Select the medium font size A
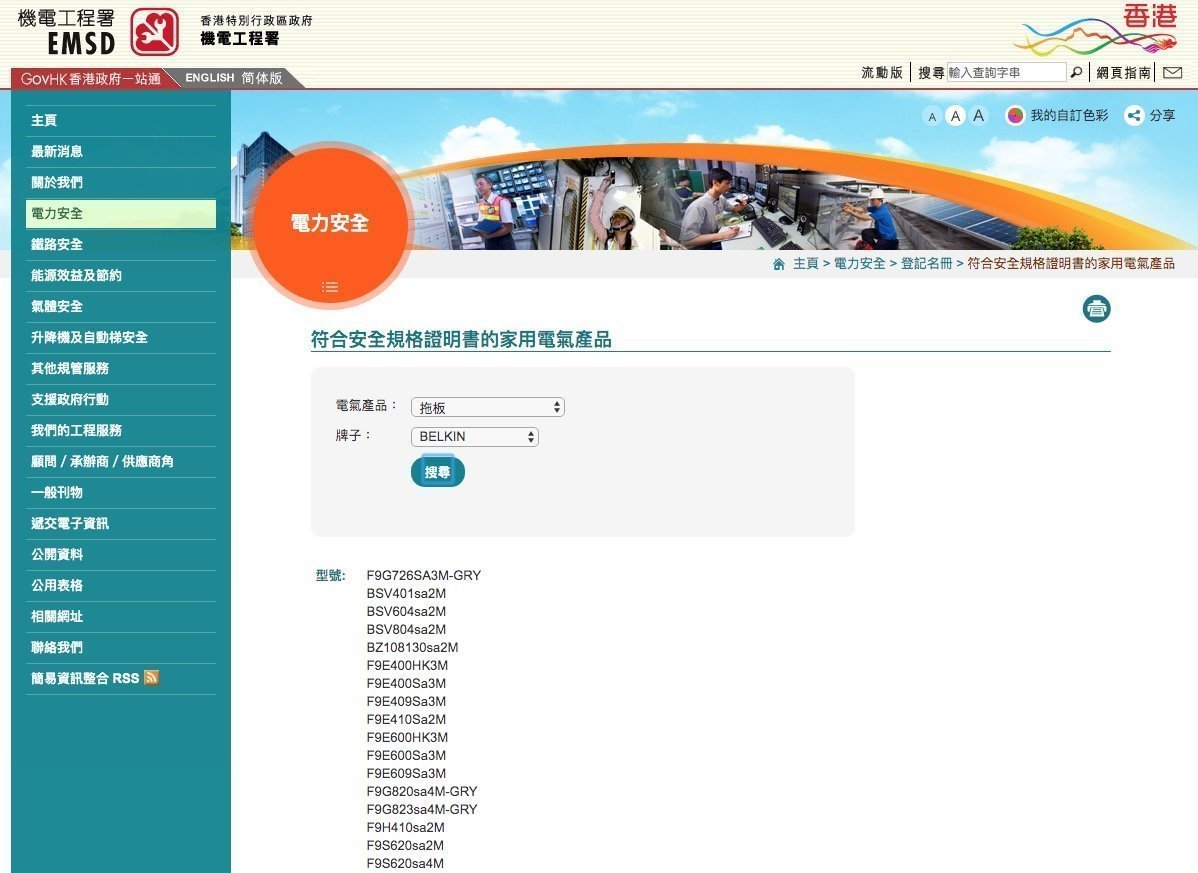The height and width of the screenshot is (873, 1198). pos(955,116)
